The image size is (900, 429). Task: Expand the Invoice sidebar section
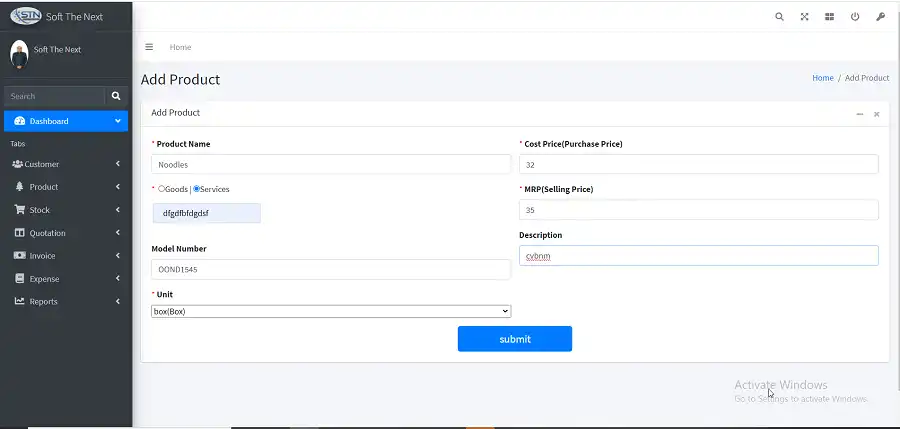[x=65, y=256]
